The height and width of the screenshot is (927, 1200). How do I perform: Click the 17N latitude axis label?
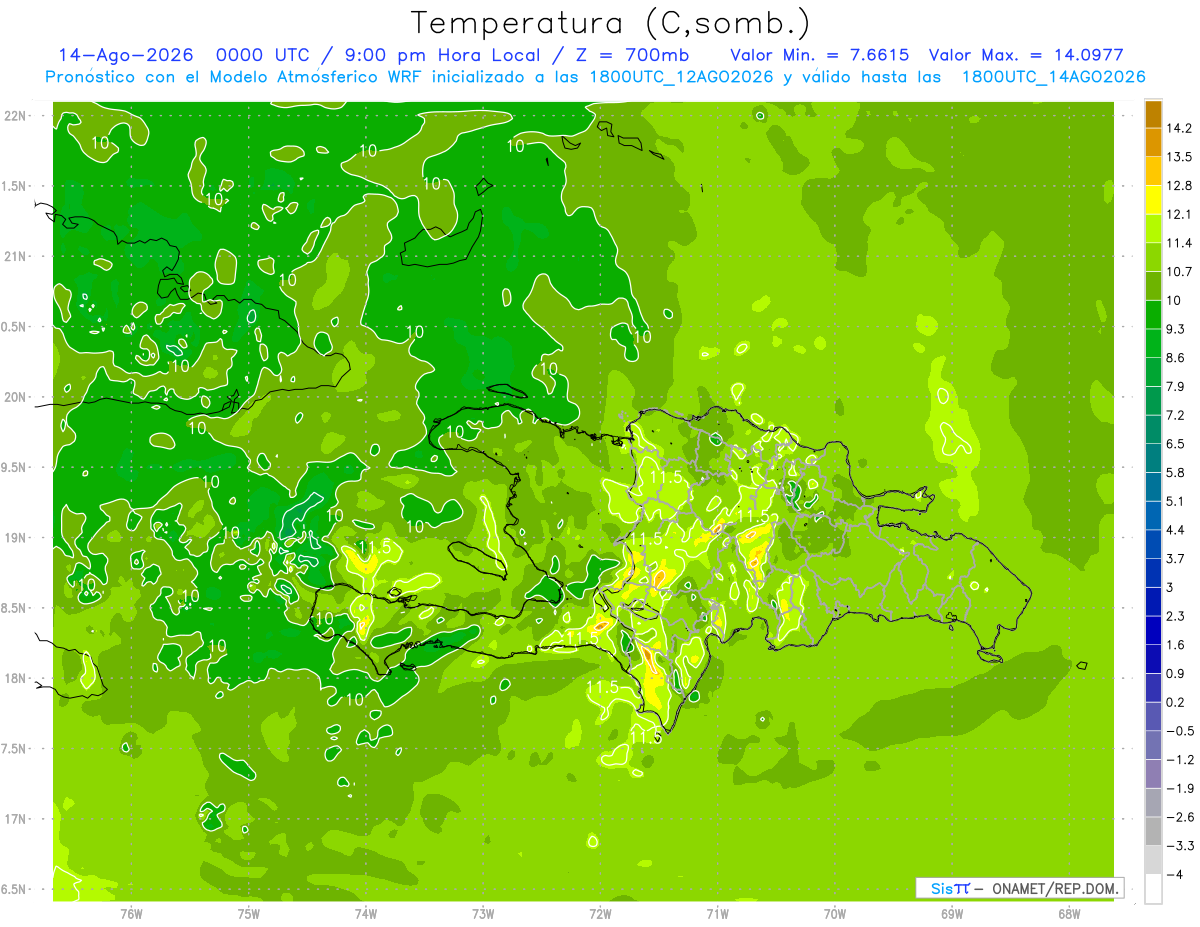click(15, 819)
